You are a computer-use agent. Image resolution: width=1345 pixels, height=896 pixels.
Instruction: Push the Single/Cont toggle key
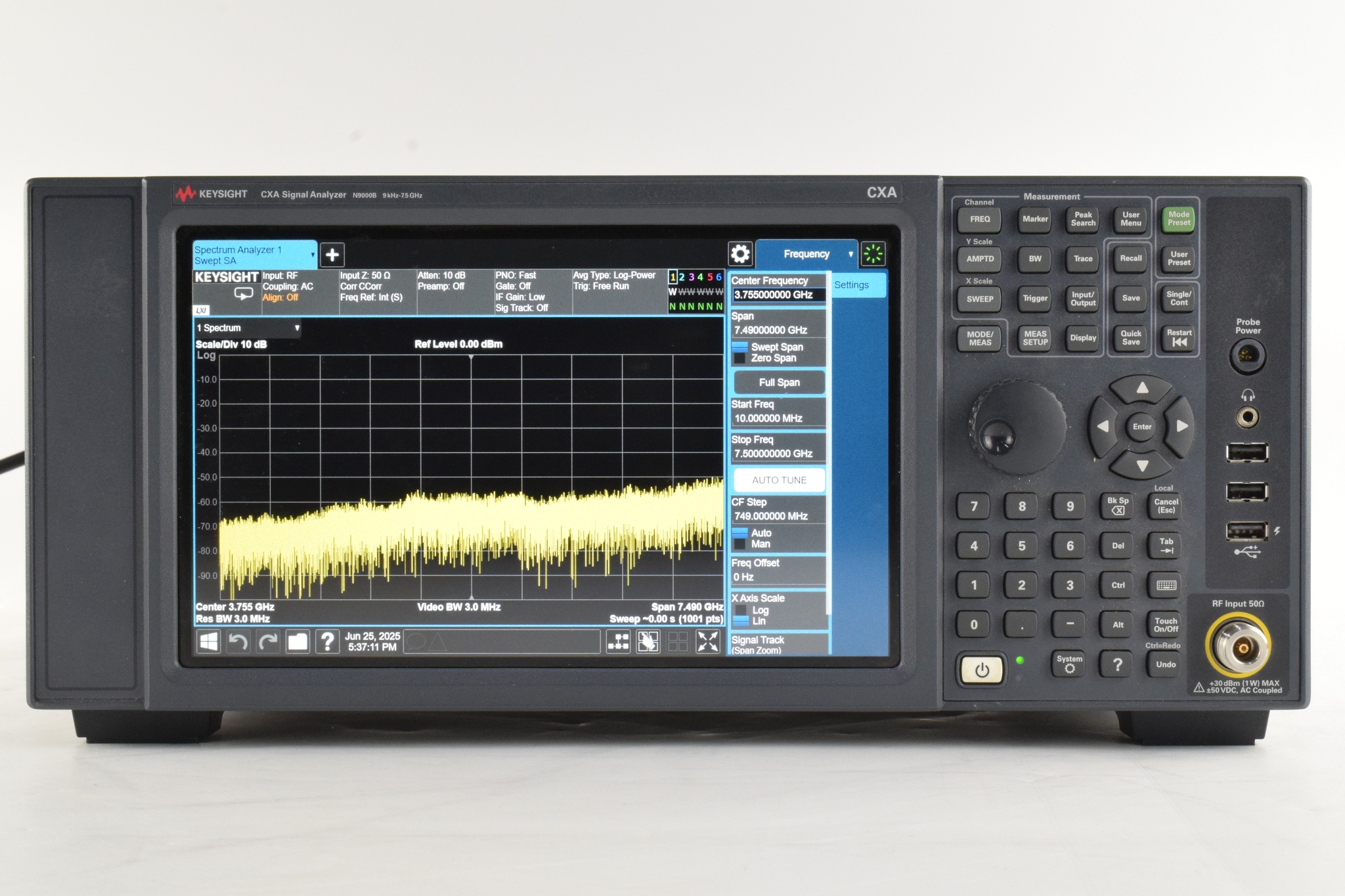1179,298
